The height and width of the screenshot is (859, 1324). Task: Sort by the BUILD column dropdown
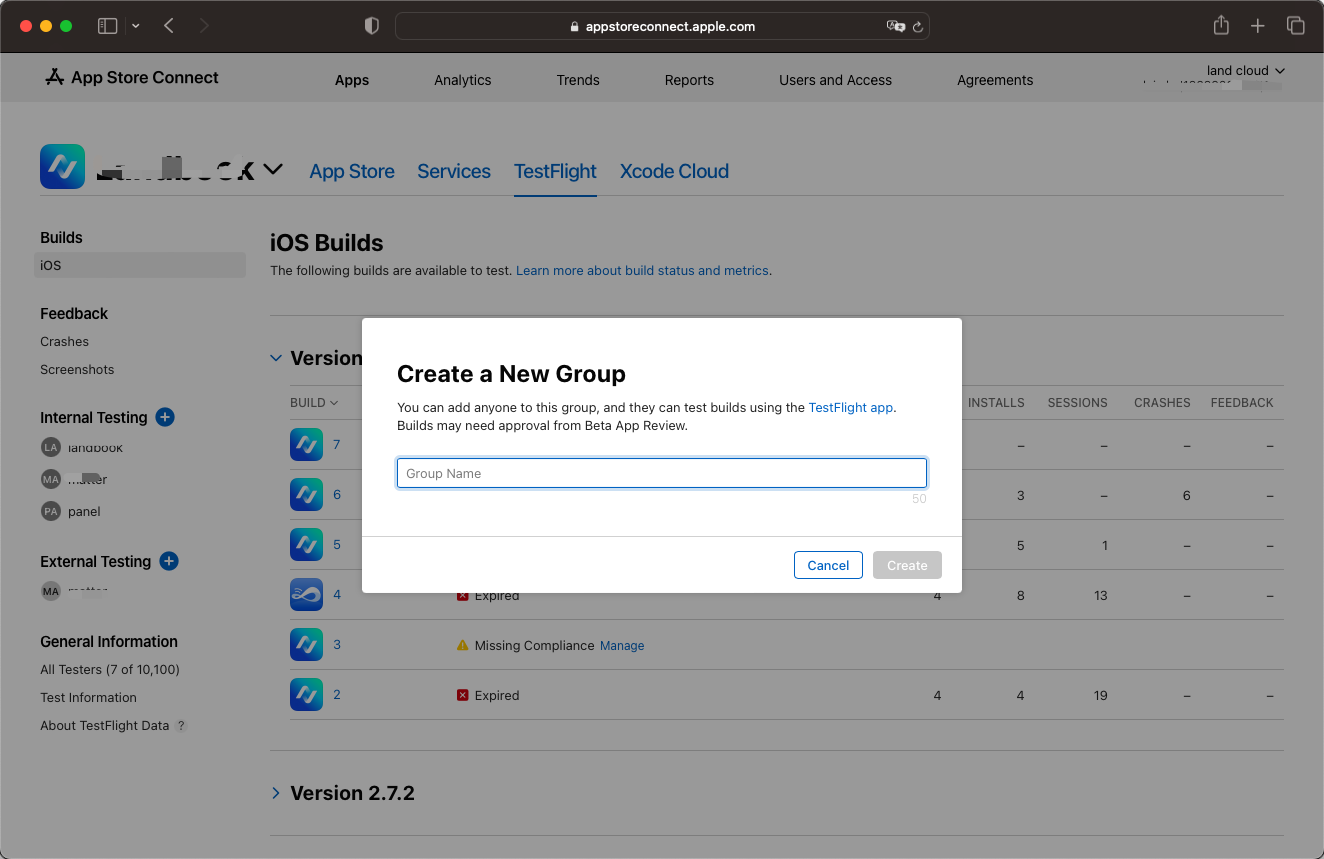point(314,402)
